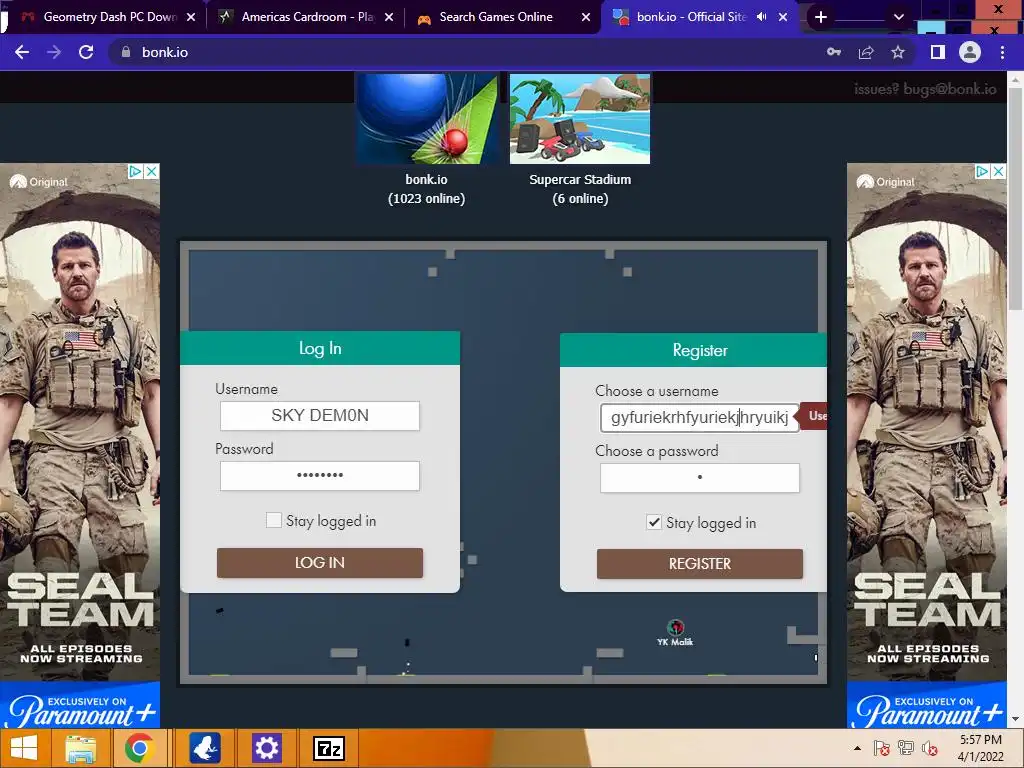Click the REGISTER button
The height and width of the screenshot is (768, 1024).
[x=699, y=564]
